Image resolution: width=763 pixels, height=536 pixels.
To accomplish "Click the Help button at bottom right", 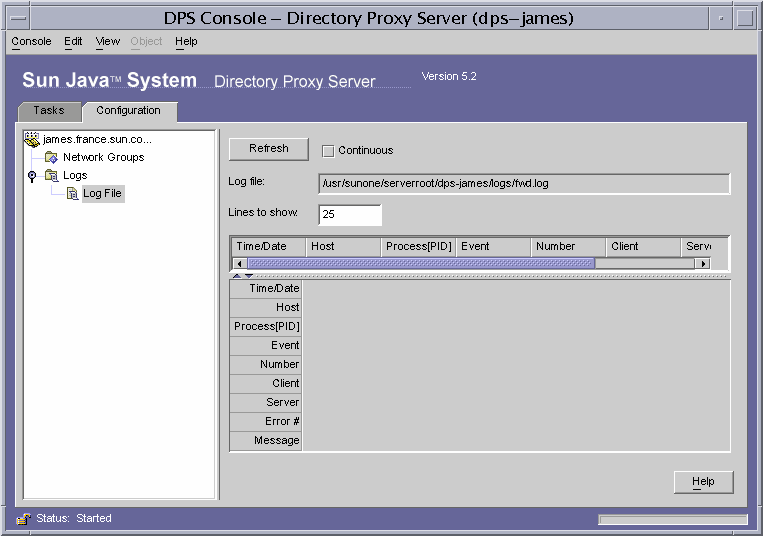I will (703, 482).
